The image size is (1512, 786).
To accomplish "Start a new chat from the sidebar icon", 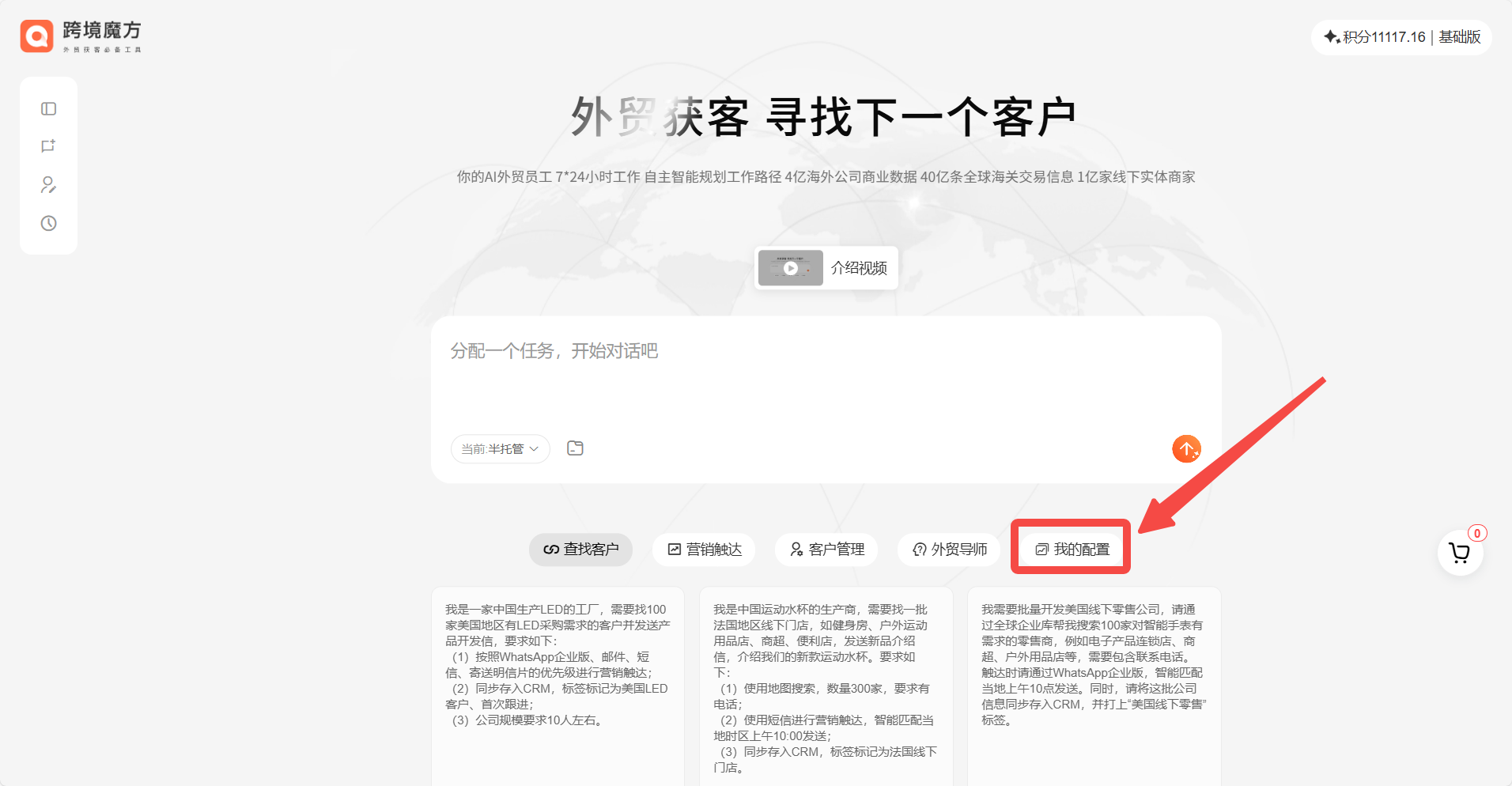I will coord(48,146).
